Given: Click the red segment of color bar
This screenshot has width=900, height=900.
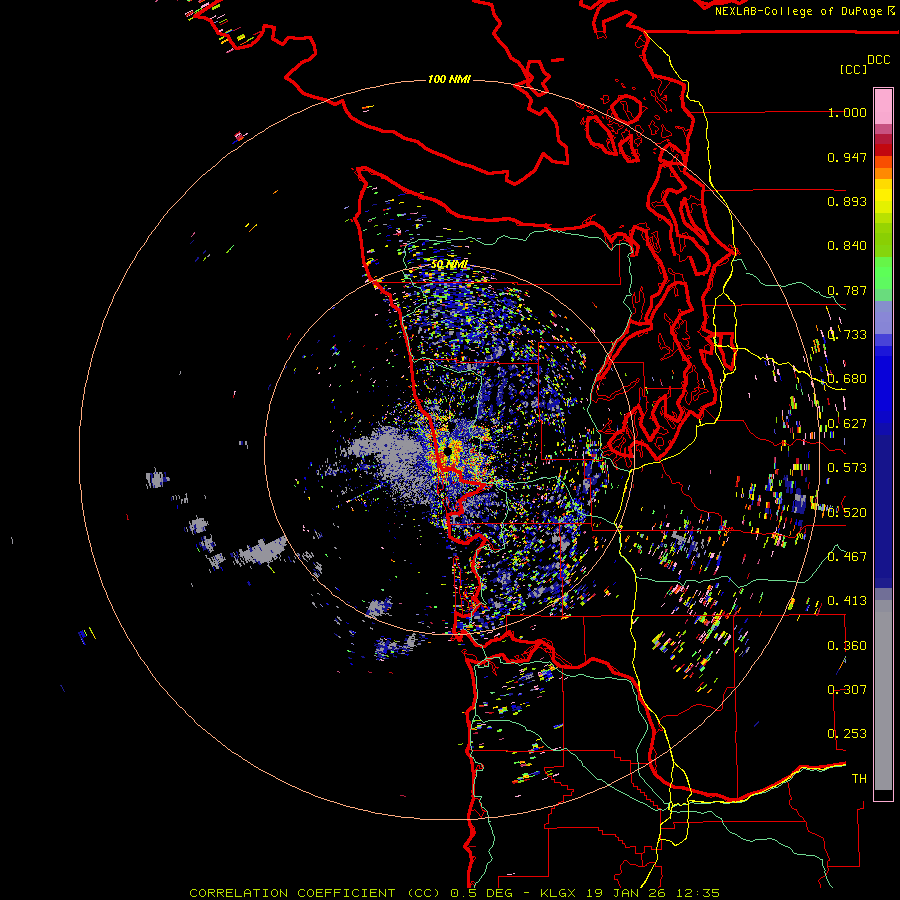Looking at the screenshot, I should [x=883, y=149].
